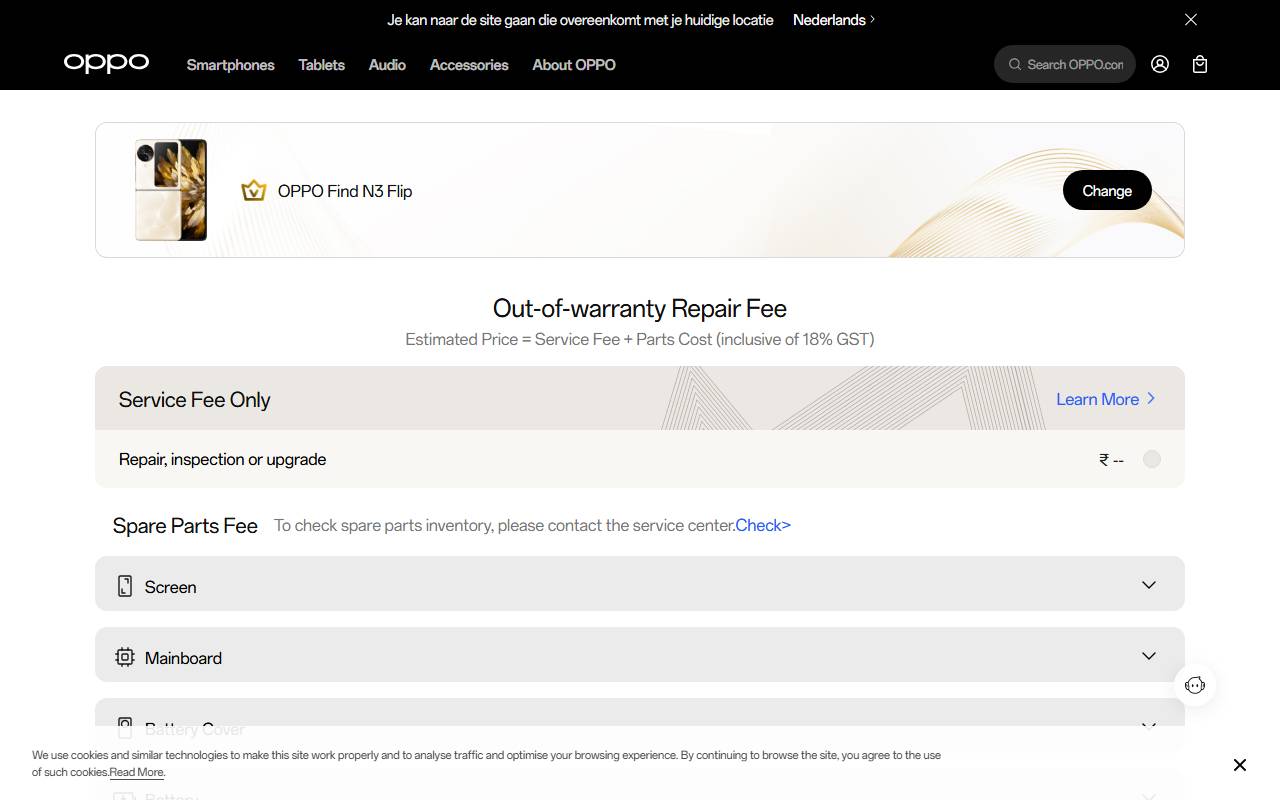Click the OPPO logo
Image resolution: width=1280 pixels, height=800 pixels.
click(106, 64)
